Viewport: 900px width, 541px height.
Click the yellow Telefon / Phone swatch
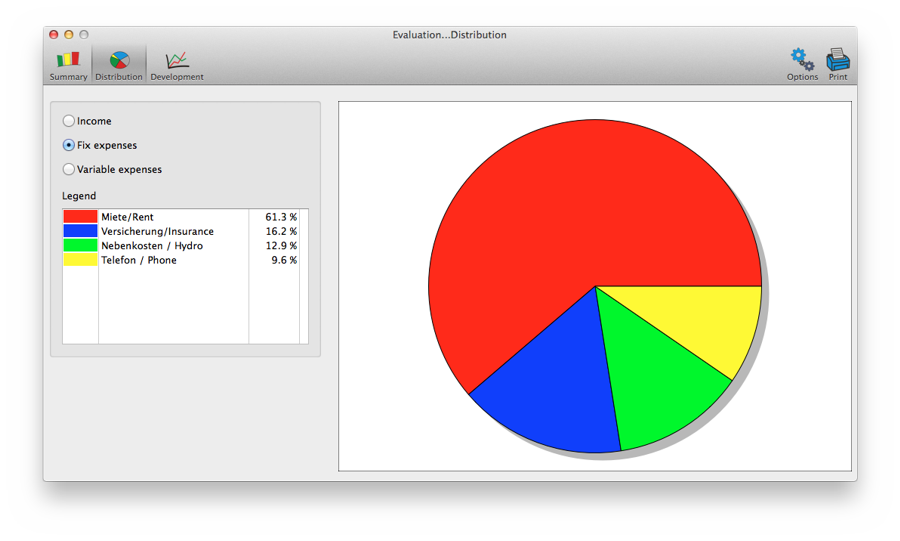(80, 260)
